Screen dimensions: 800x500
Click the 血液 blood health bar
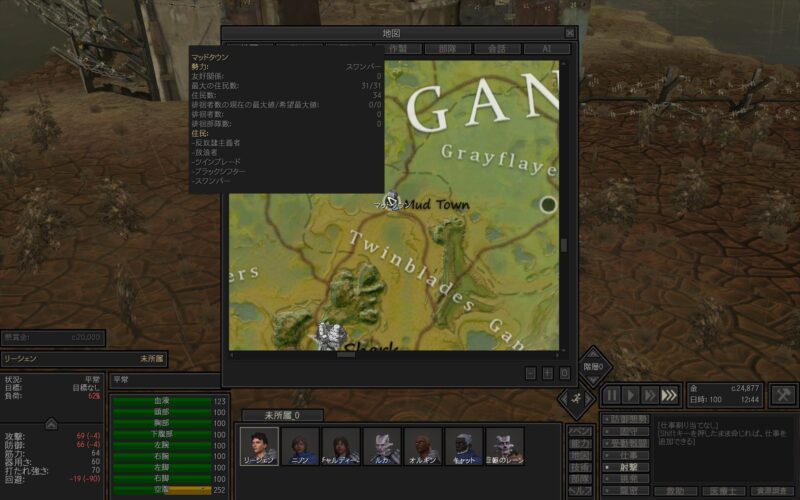pos(162,401)
